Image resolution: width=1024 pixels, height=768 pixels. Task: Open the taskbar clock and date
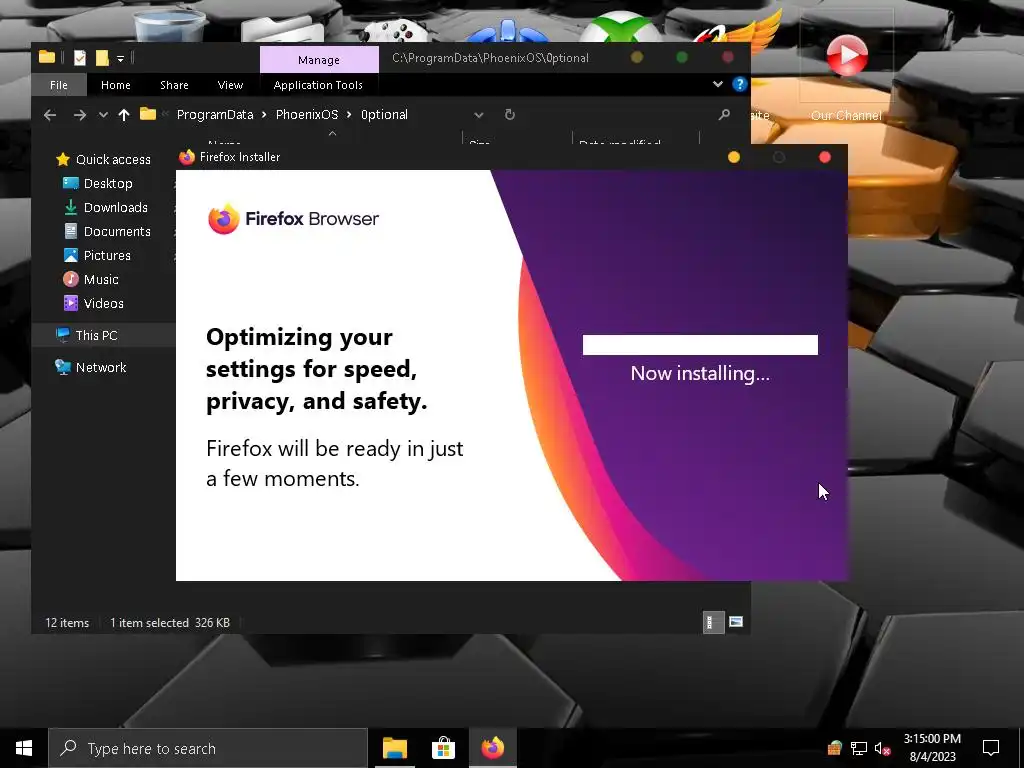(x=932, y=748)
